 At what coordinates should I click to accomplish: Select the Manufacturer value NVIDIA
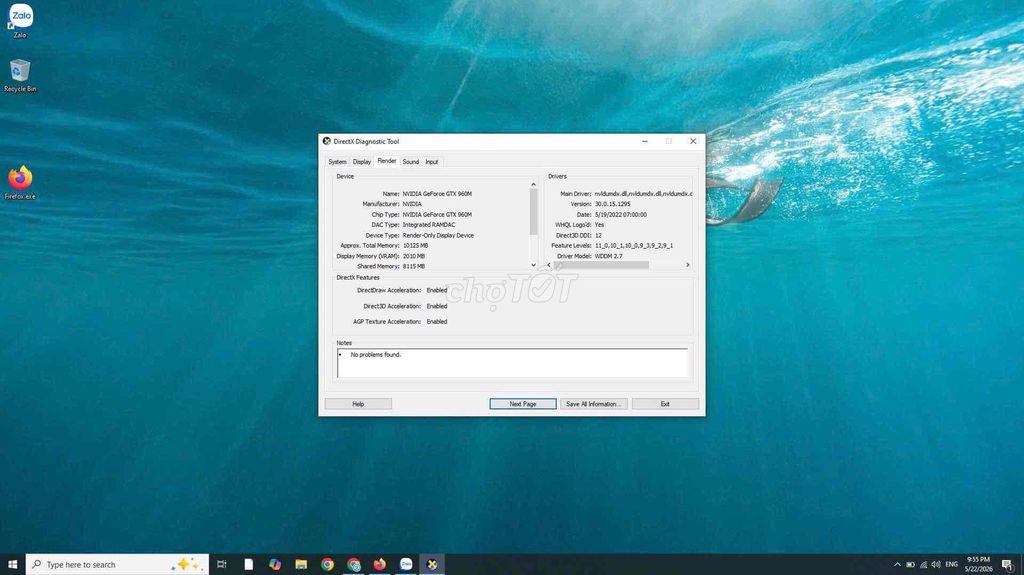coord(412,204)
